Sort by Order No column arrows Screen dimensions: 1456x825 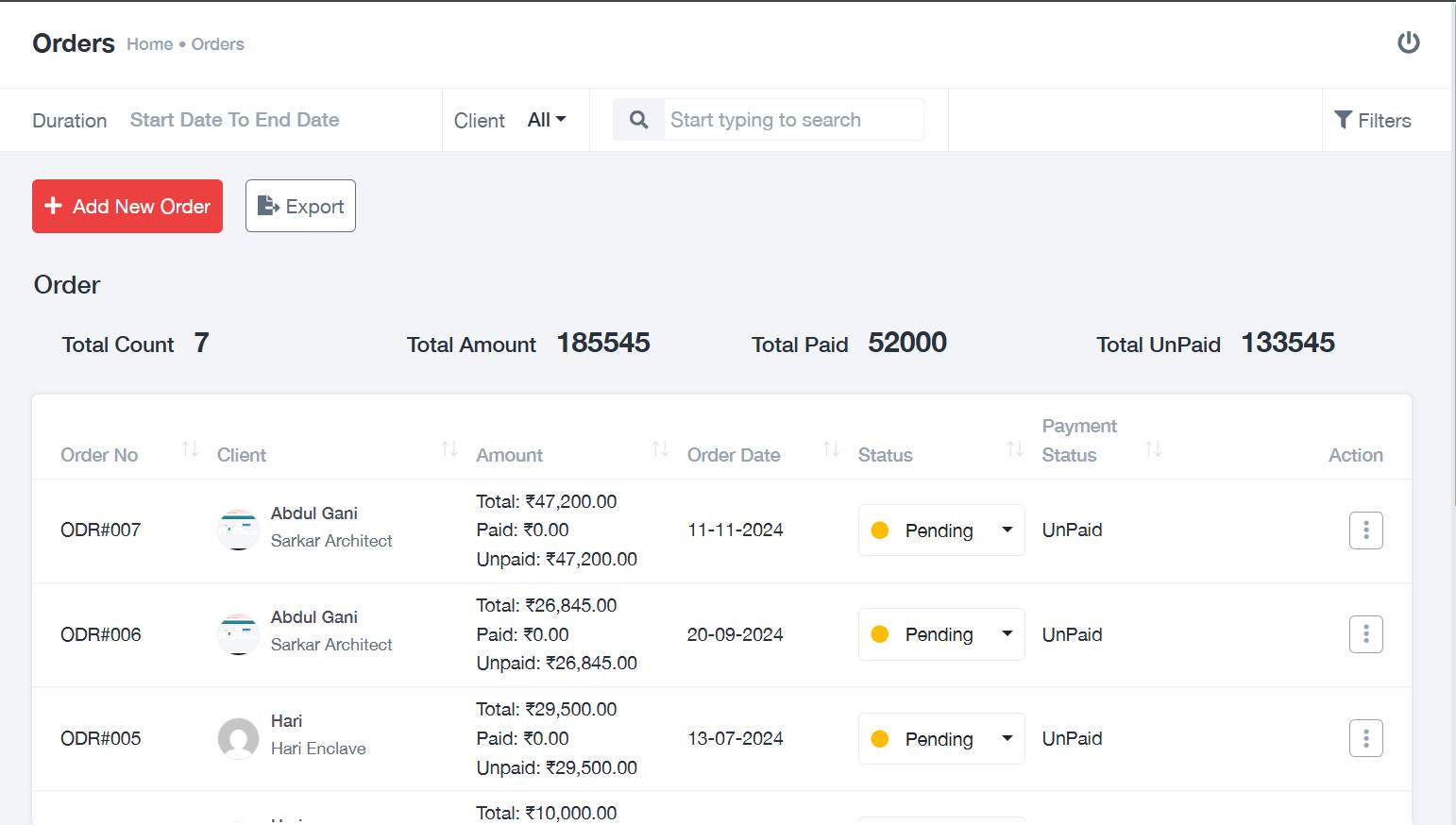pos(190,449)
